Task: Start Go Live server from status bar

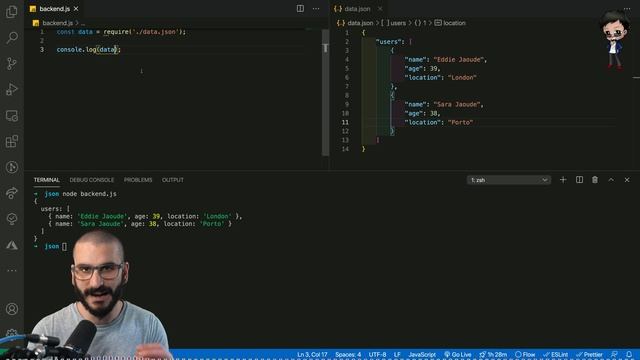Action: pyautogui.click(x=458, y=355)
